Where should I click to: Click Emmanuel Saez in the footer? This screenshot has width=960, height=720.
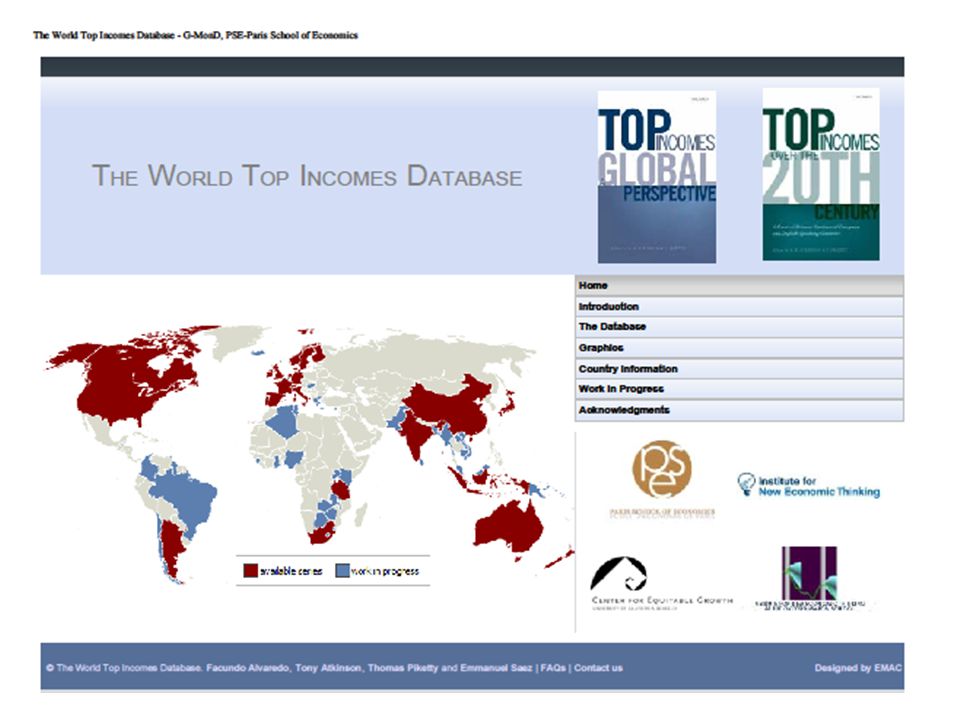click(496, 668)
